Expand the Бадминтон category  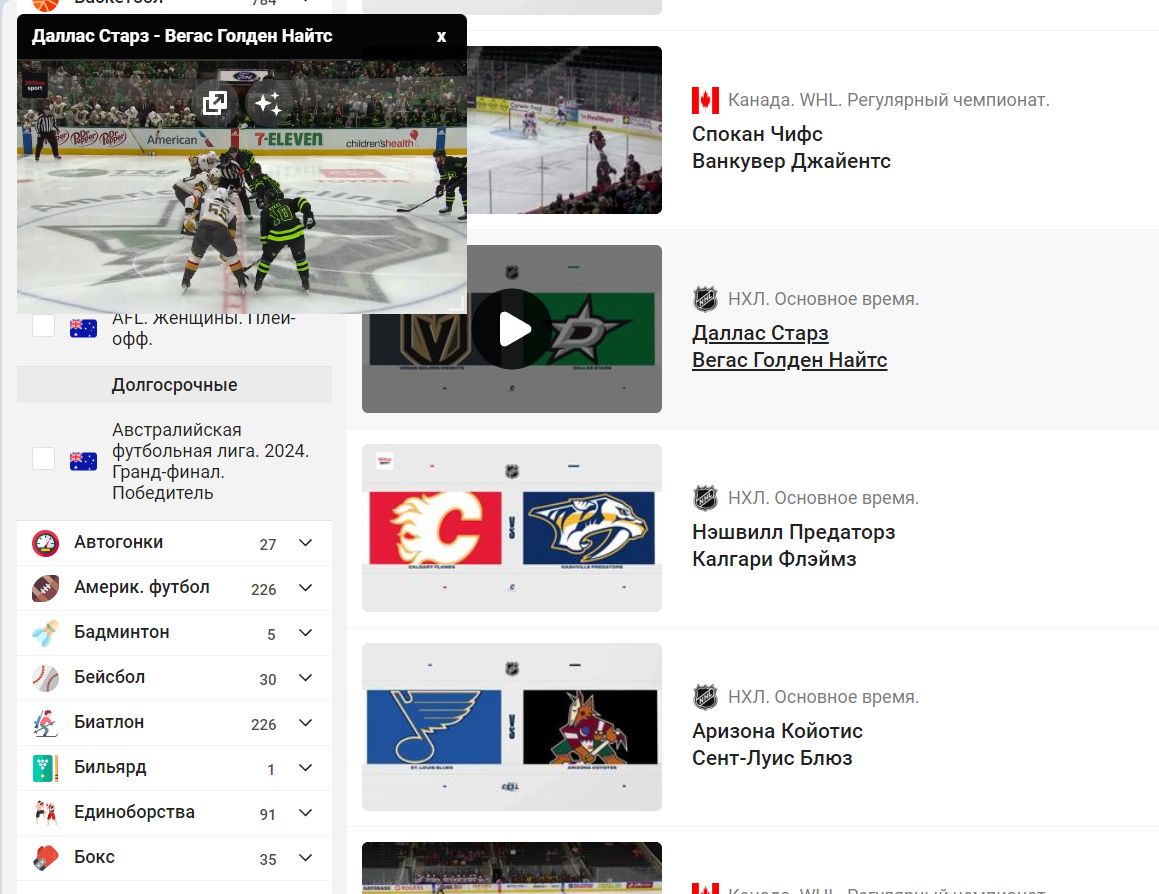coord(305,633)
